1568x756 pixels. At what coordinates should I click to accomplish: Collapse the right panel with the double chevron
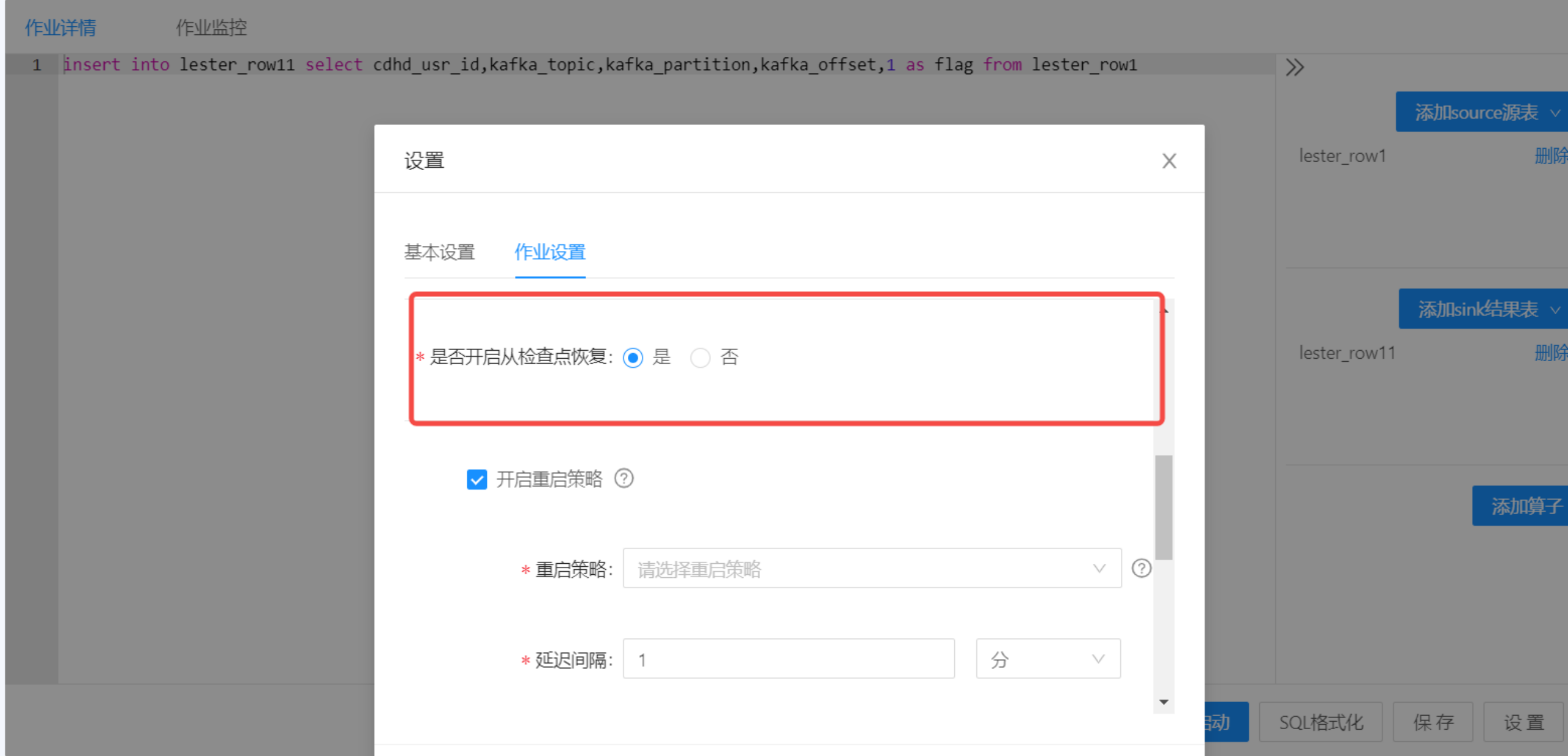(1294, 67)
